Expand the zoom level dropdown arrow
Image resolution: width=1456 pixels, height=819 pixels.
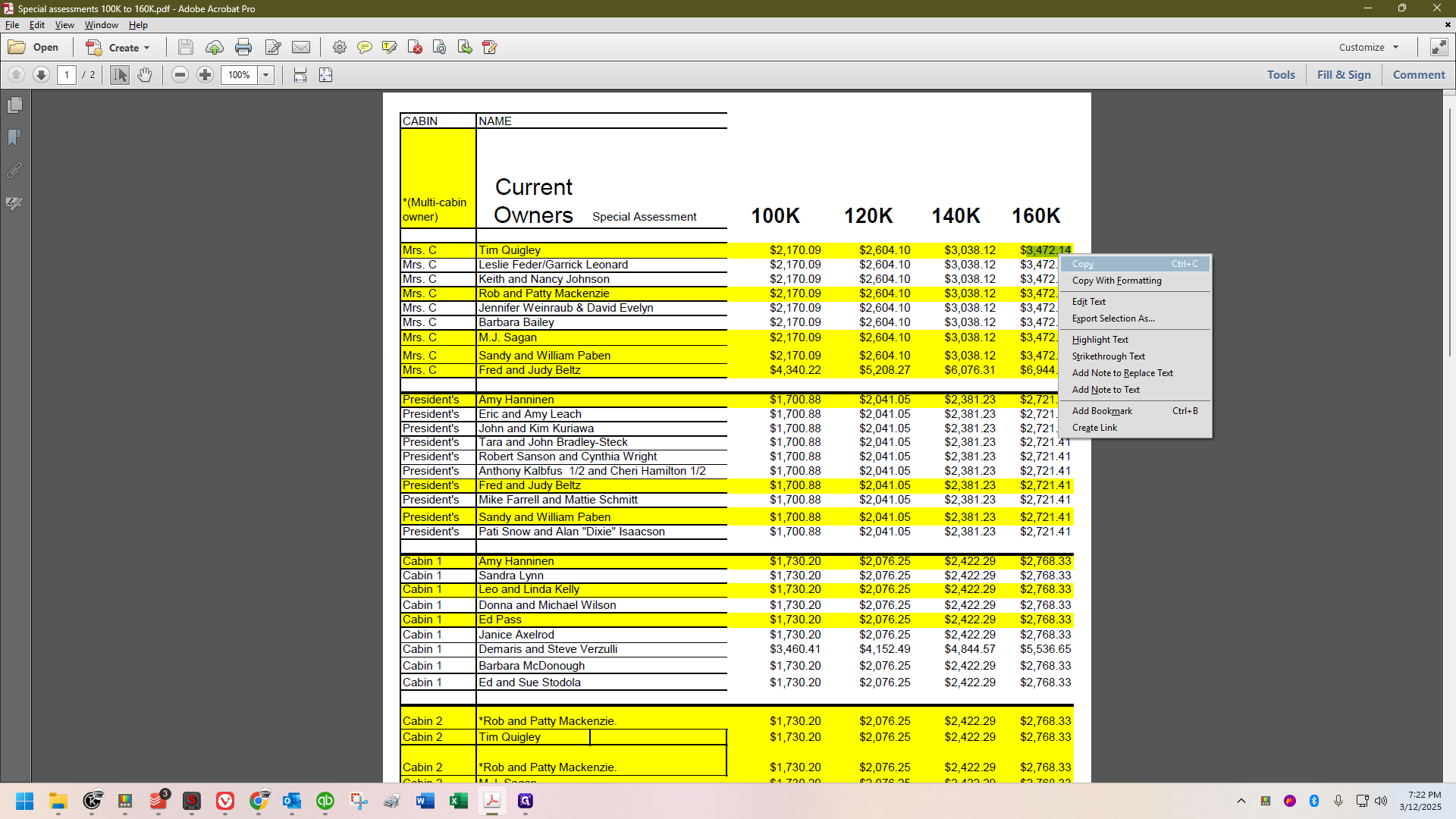click(x=266, y=74)
